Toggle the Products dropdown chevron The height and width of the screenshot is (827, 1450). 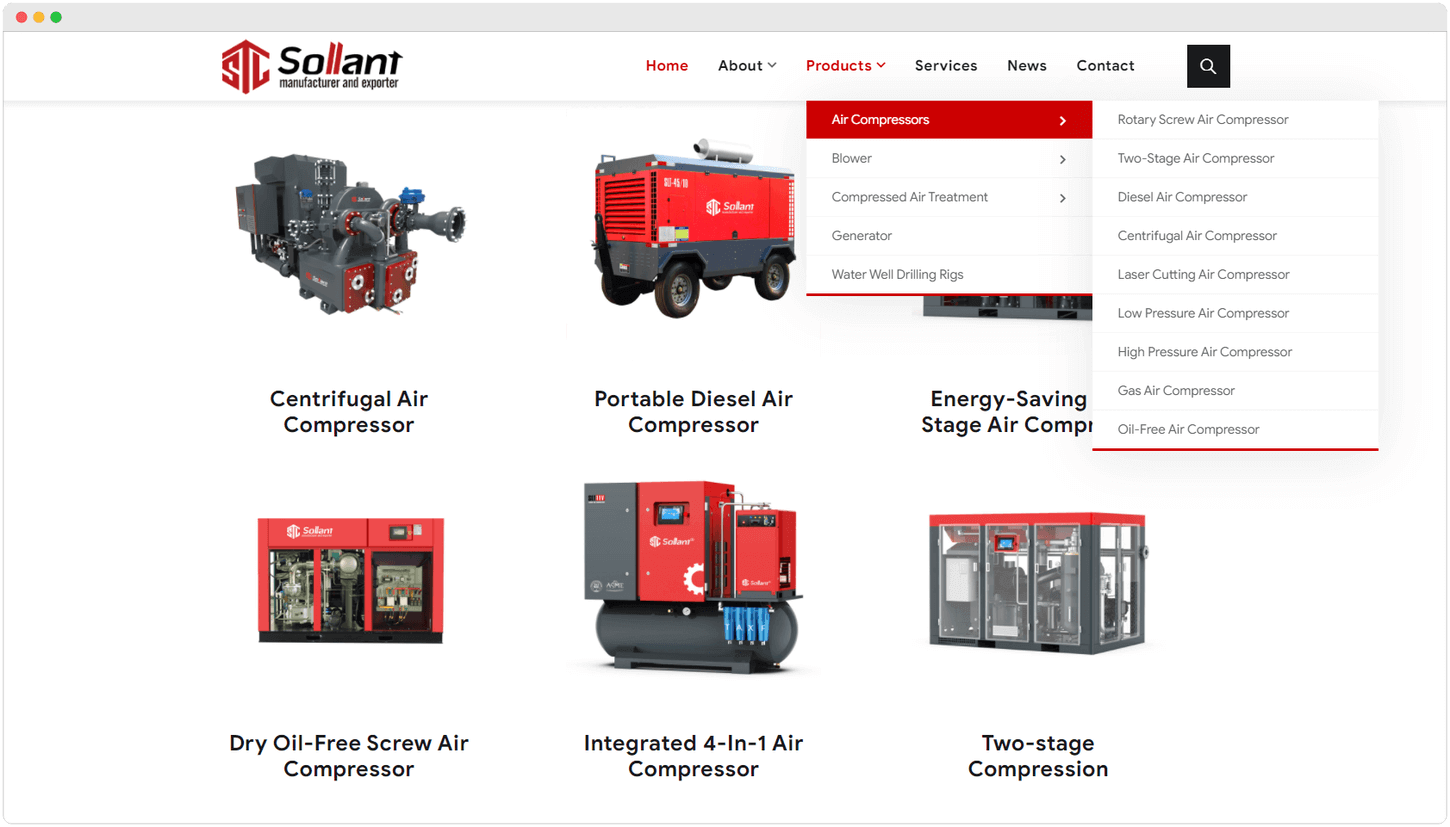point(881,66)
